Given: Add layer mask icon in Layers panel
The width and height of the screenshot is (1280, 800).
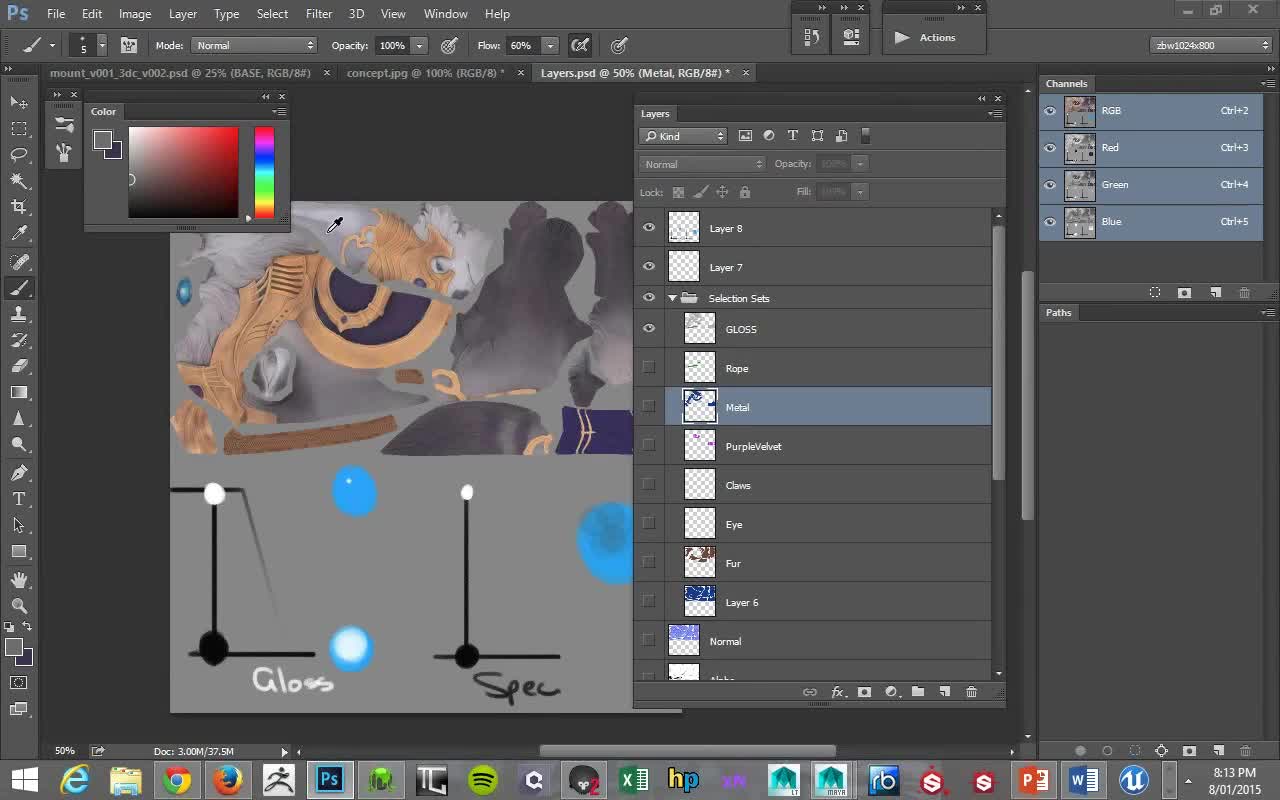Looking at the screenshot, I should pyautogui.click(x=864, y=692).
